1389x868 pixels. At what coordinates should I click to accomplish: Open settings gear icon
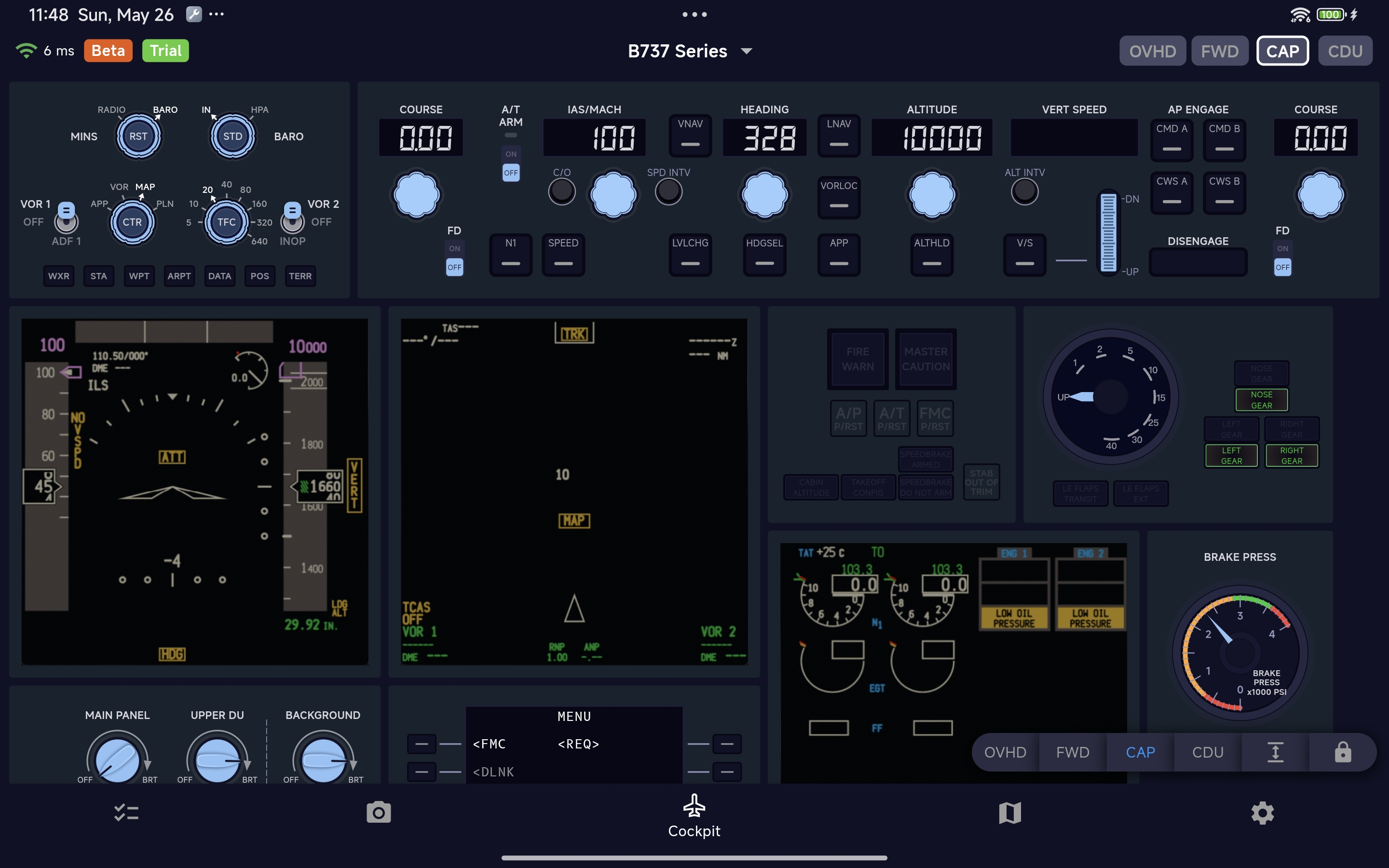coord(1262,813)
